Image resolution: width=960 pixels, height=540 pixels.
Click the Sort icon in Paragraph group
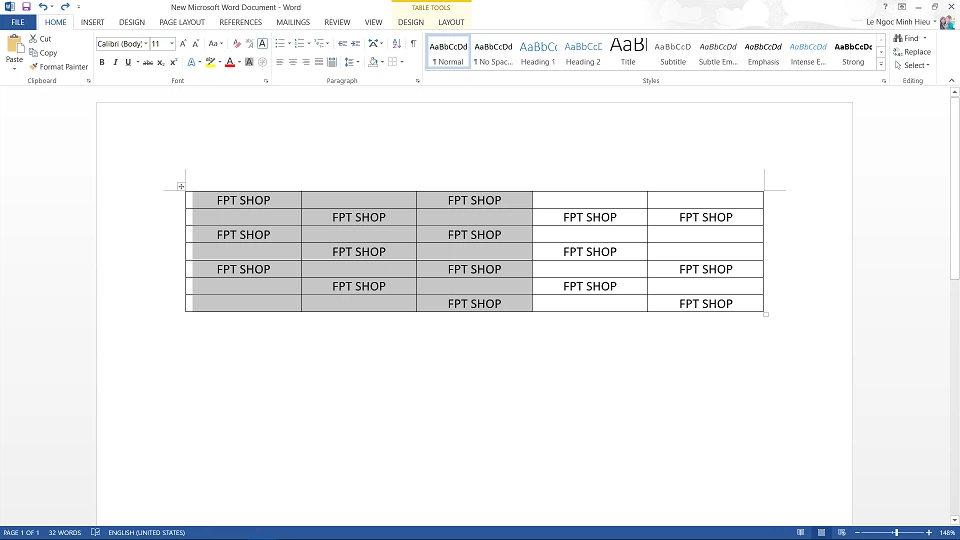click(396, 43)
